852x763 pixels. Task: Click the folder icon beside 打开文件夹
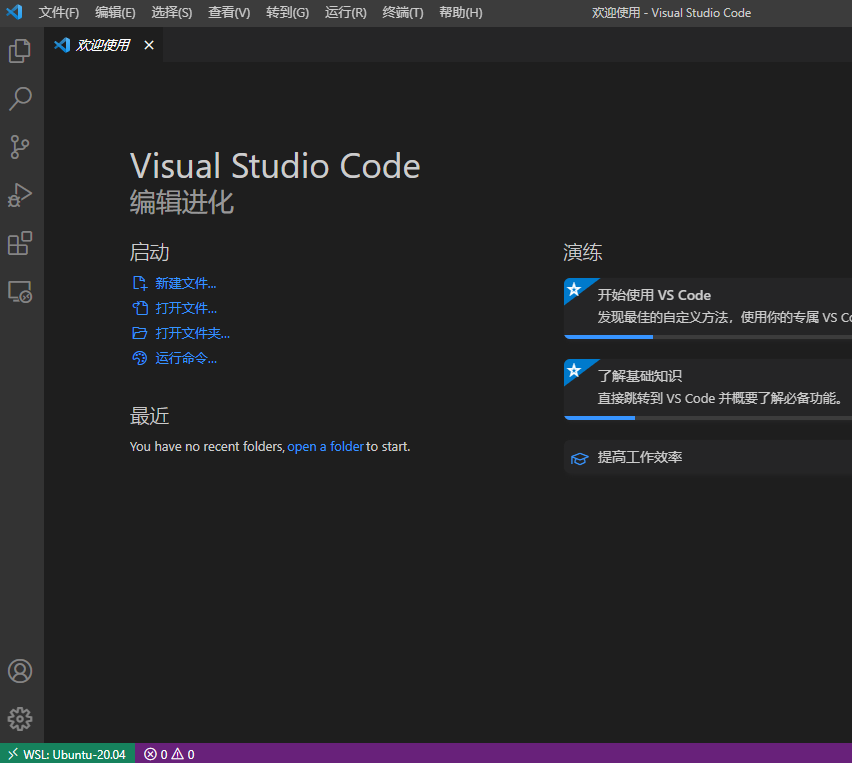tap(140, 333)
